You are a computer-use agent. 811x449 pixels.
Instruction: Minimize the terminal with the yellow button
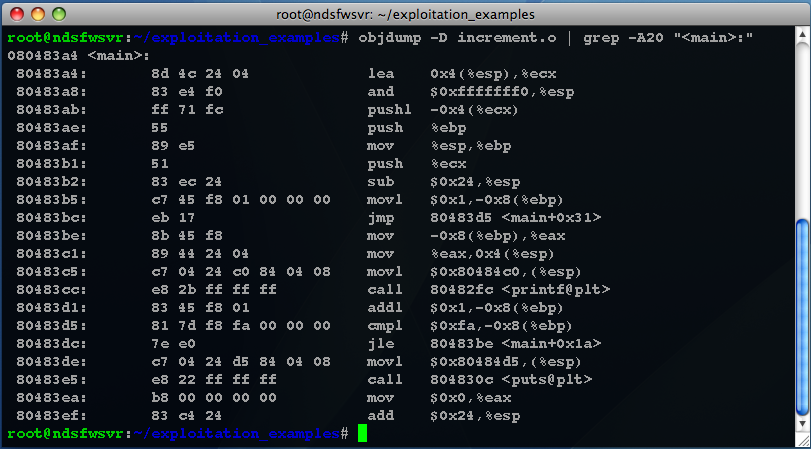tap(38, 14)
